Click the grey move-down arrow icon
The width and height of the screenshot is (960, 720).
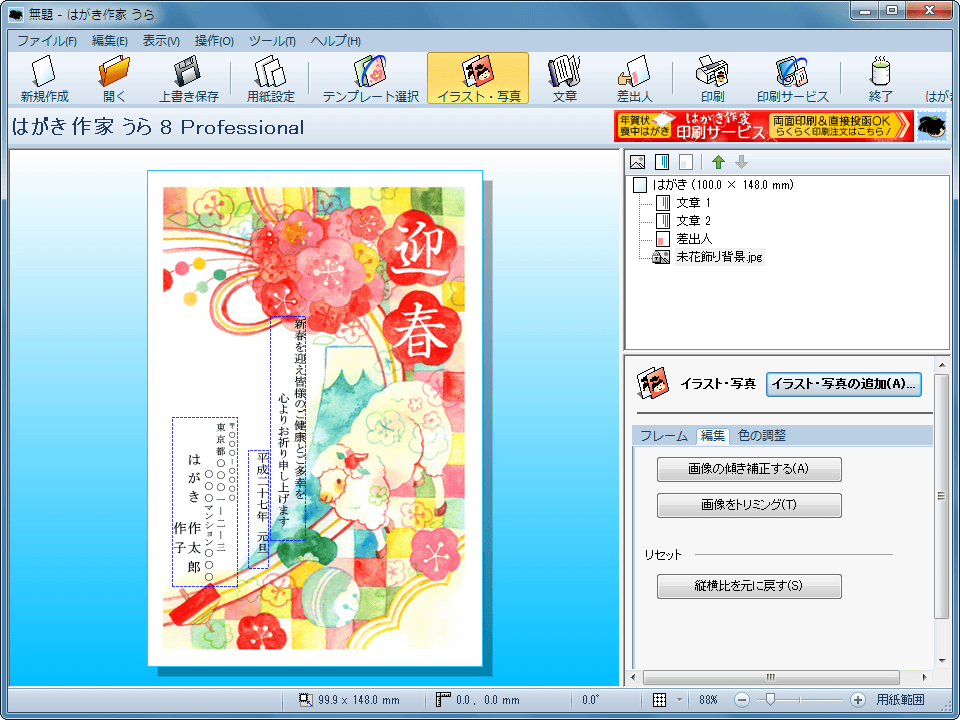[x=741, y=162]
